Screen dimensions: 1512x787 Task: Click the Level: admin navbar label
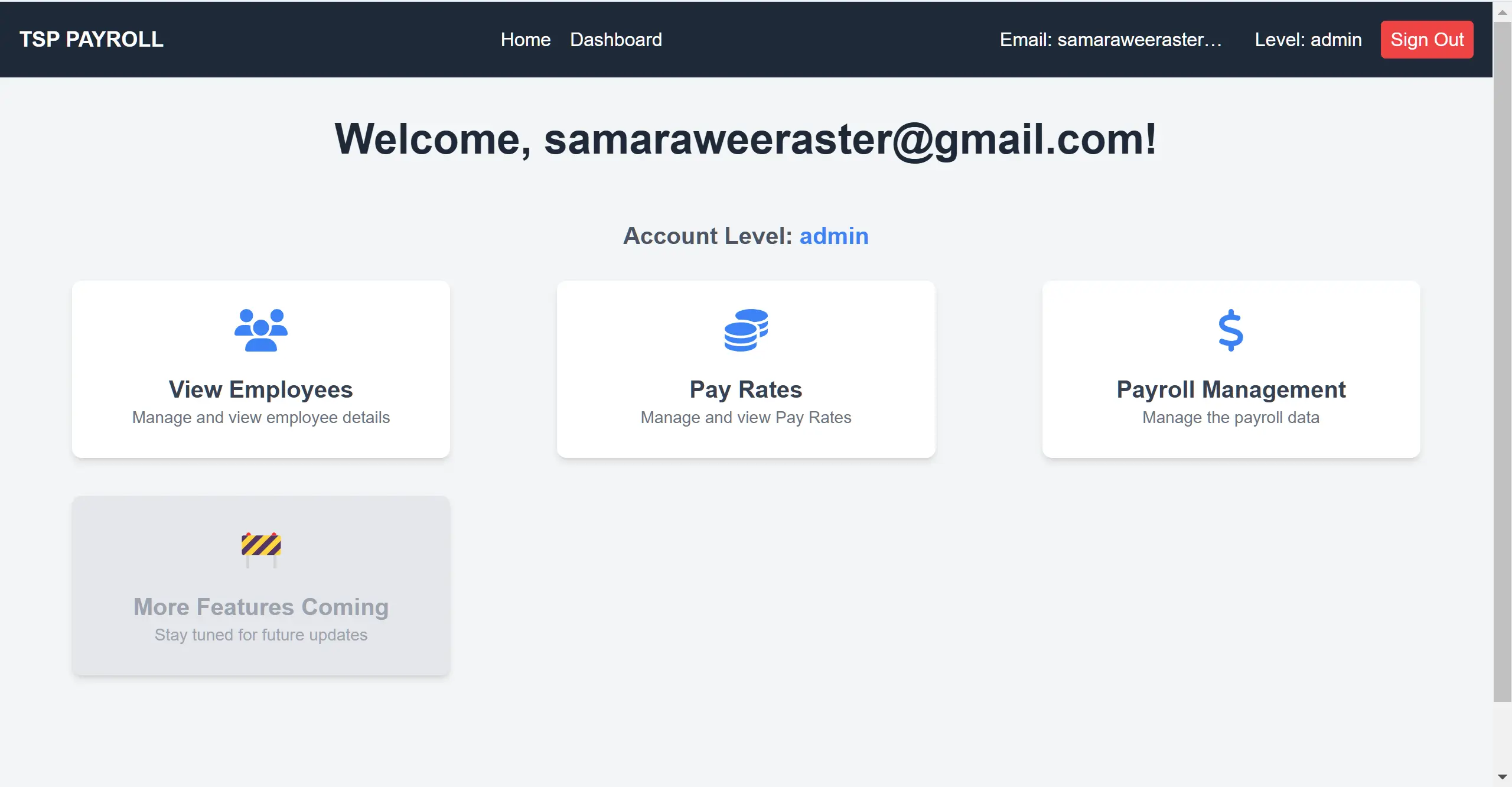pyautogui.click(x=1308, y=40)
